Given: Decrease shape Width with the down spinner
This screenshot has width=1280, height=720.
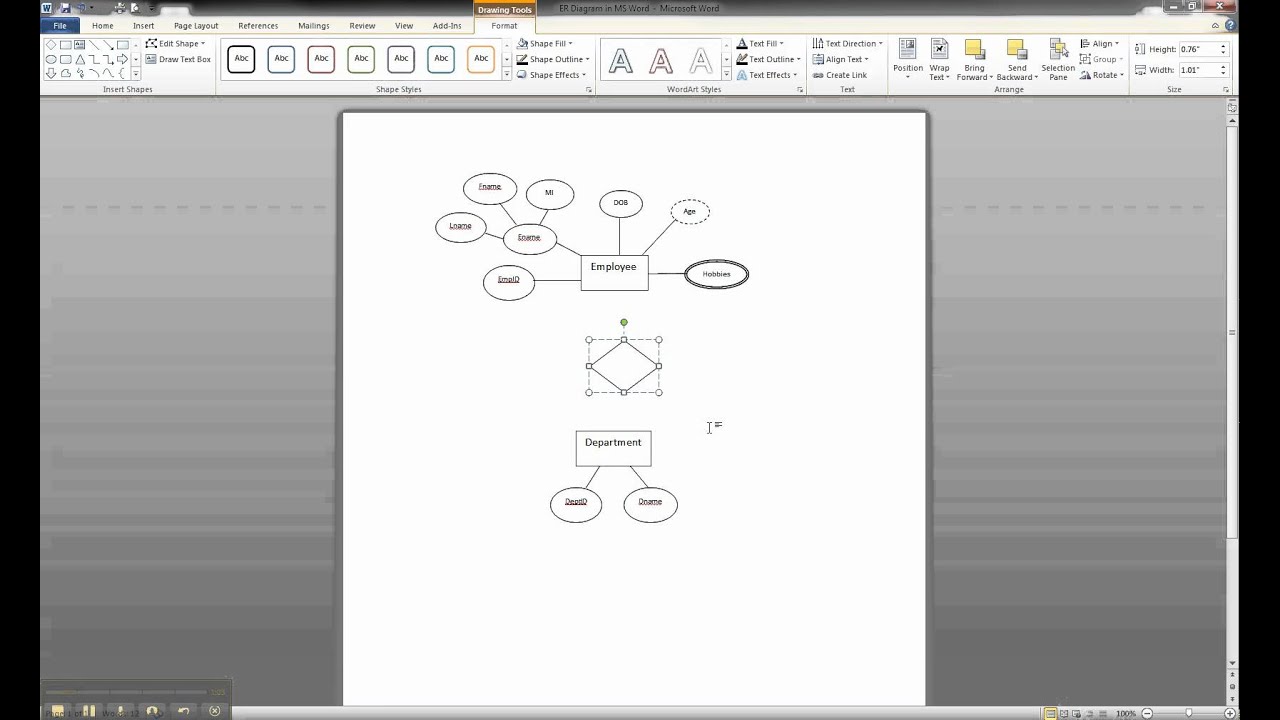Looking at the screenshot, I should [1223, 74].
